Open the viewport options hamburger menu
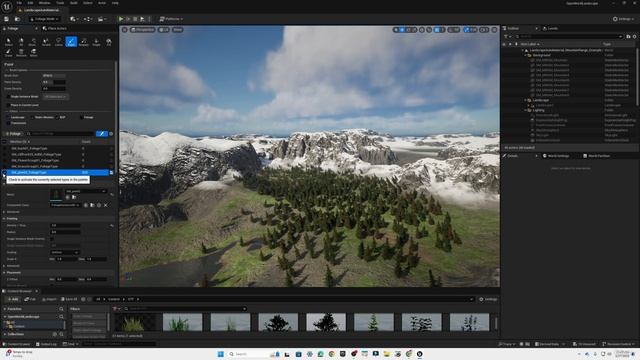The height and width of the screenshot is (360, 640). tap(125, 30)
